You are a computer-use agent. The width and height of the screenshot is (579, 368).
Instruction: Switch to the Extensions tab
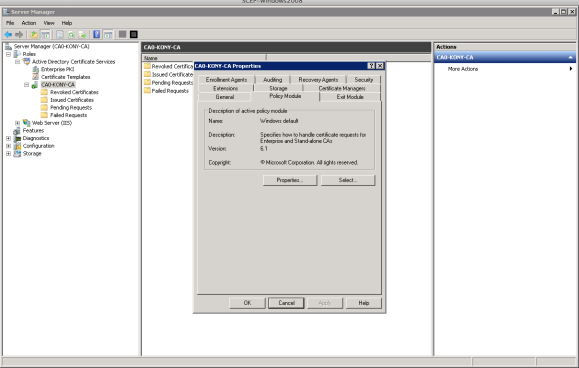tap(226, 88)
